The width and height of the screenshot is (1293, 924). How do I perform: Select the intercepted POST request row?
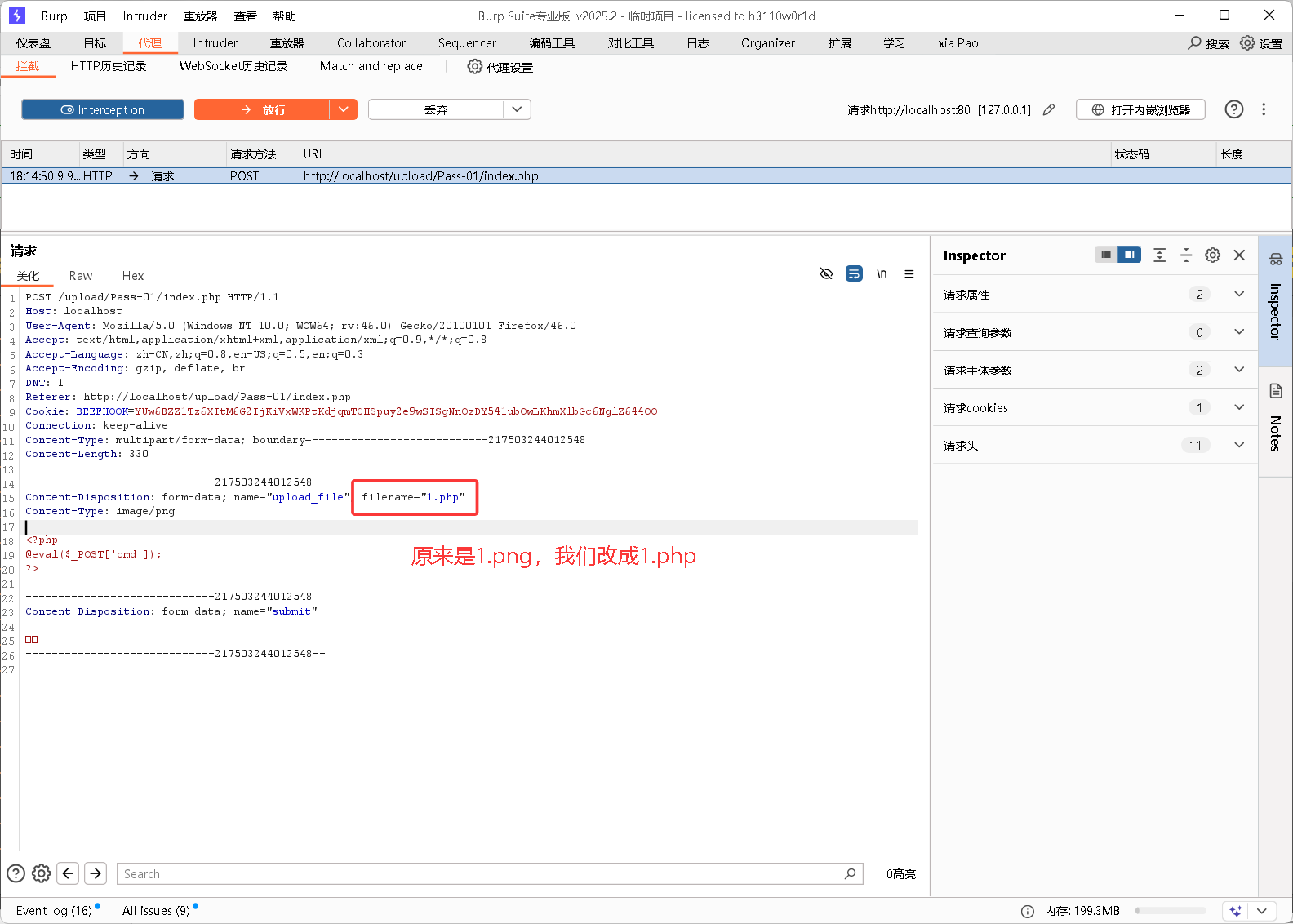(646, 175)
